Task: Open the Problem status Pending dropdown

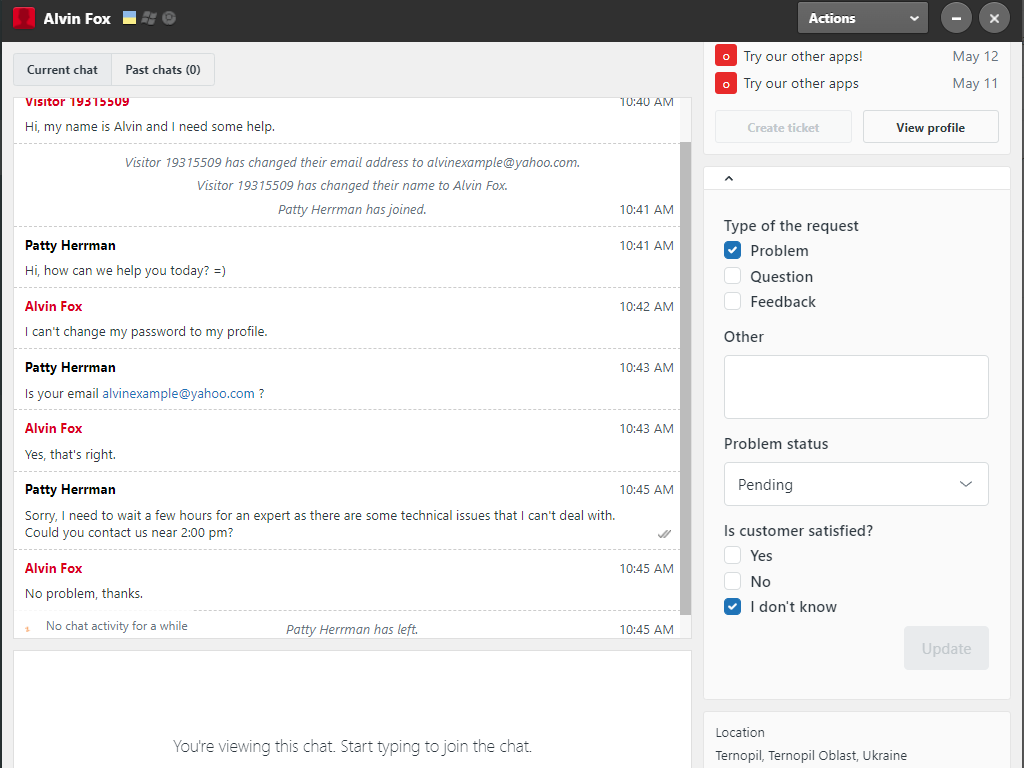Action: coord(856,485)
